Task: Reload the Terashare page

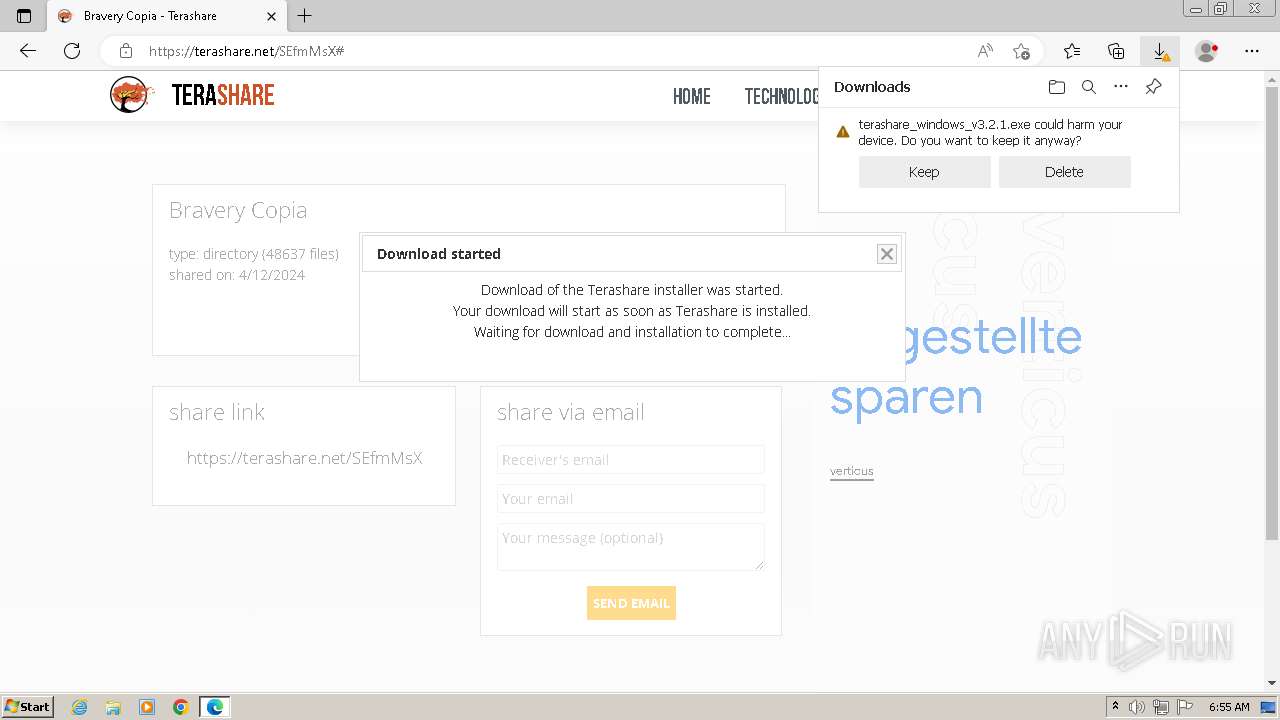Action: (72, 51)
